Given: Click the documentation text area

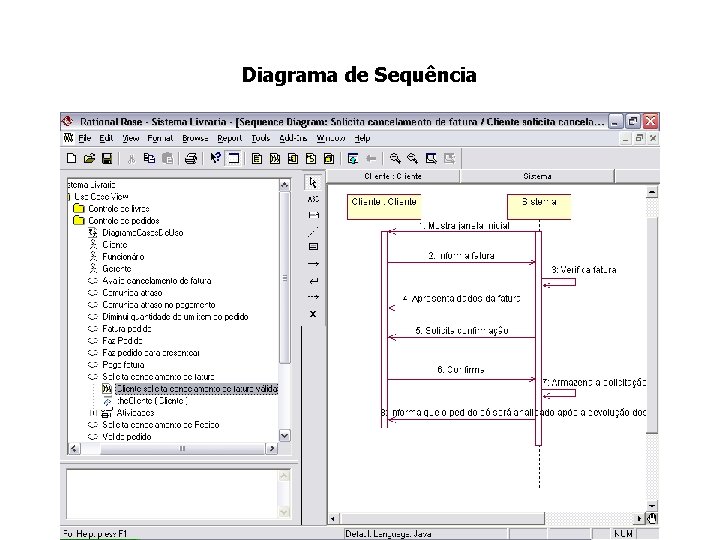Looking at the screenshot, I should click(x=173, y=494).
